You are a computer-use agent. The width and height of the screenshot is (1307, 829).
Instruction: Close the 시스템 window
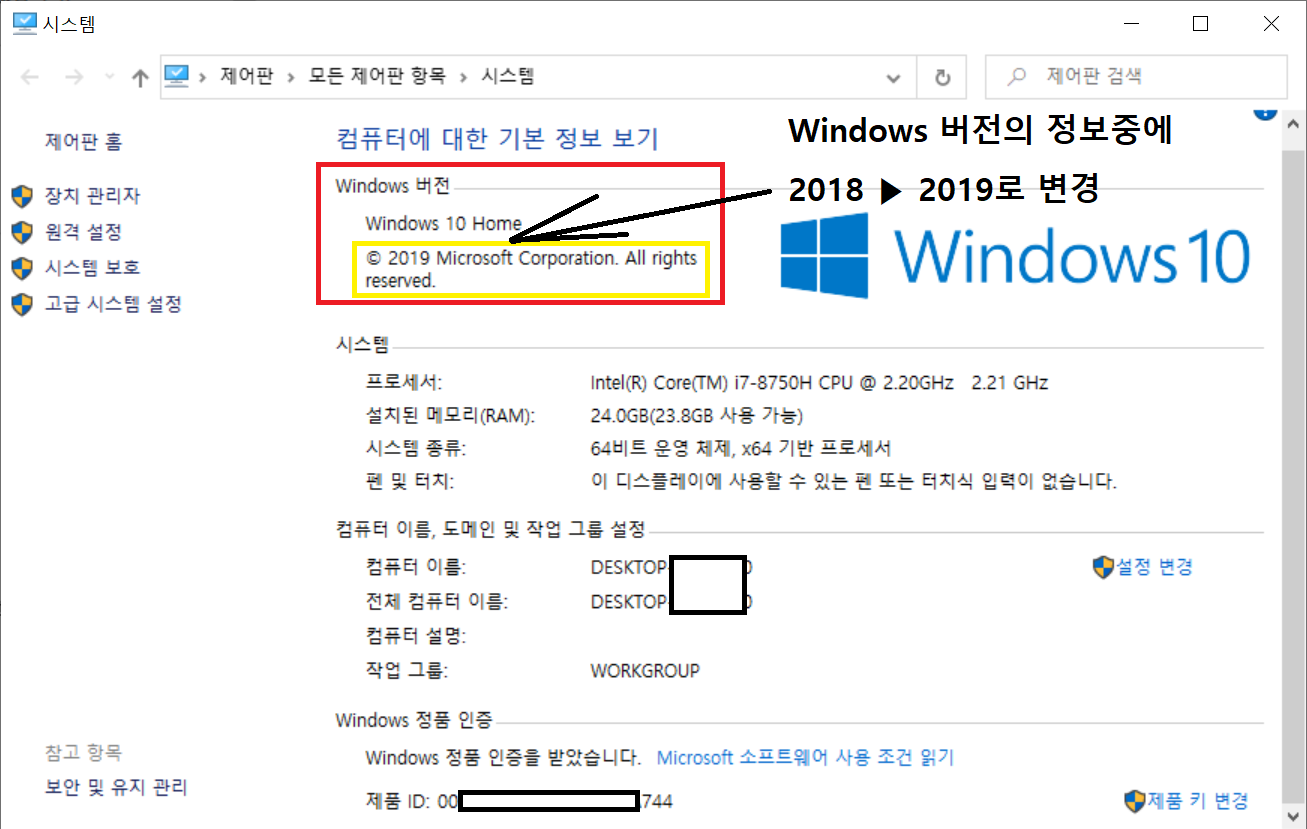(1271, 25)
